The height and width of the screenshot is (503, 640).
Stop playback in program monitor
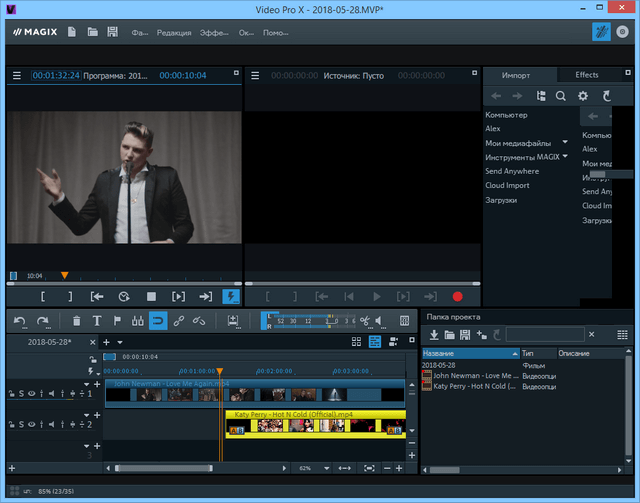tap(151, 296)
